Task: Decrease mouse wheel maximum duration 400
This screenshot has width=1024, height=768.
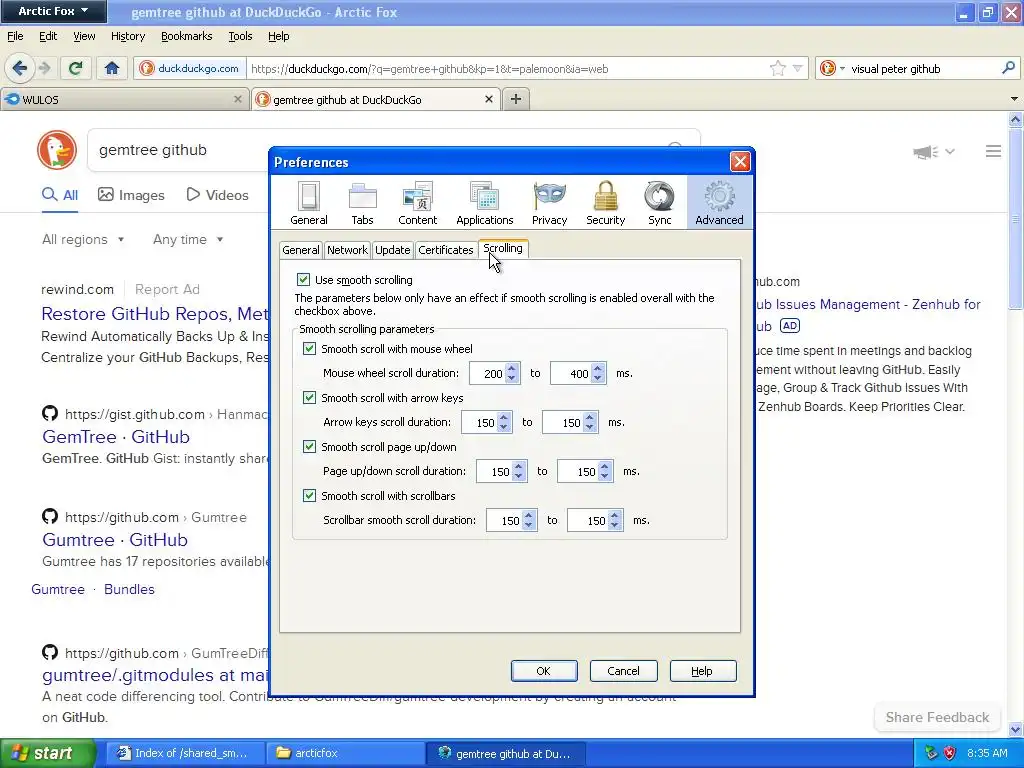Action: click(x=598, y=378)
